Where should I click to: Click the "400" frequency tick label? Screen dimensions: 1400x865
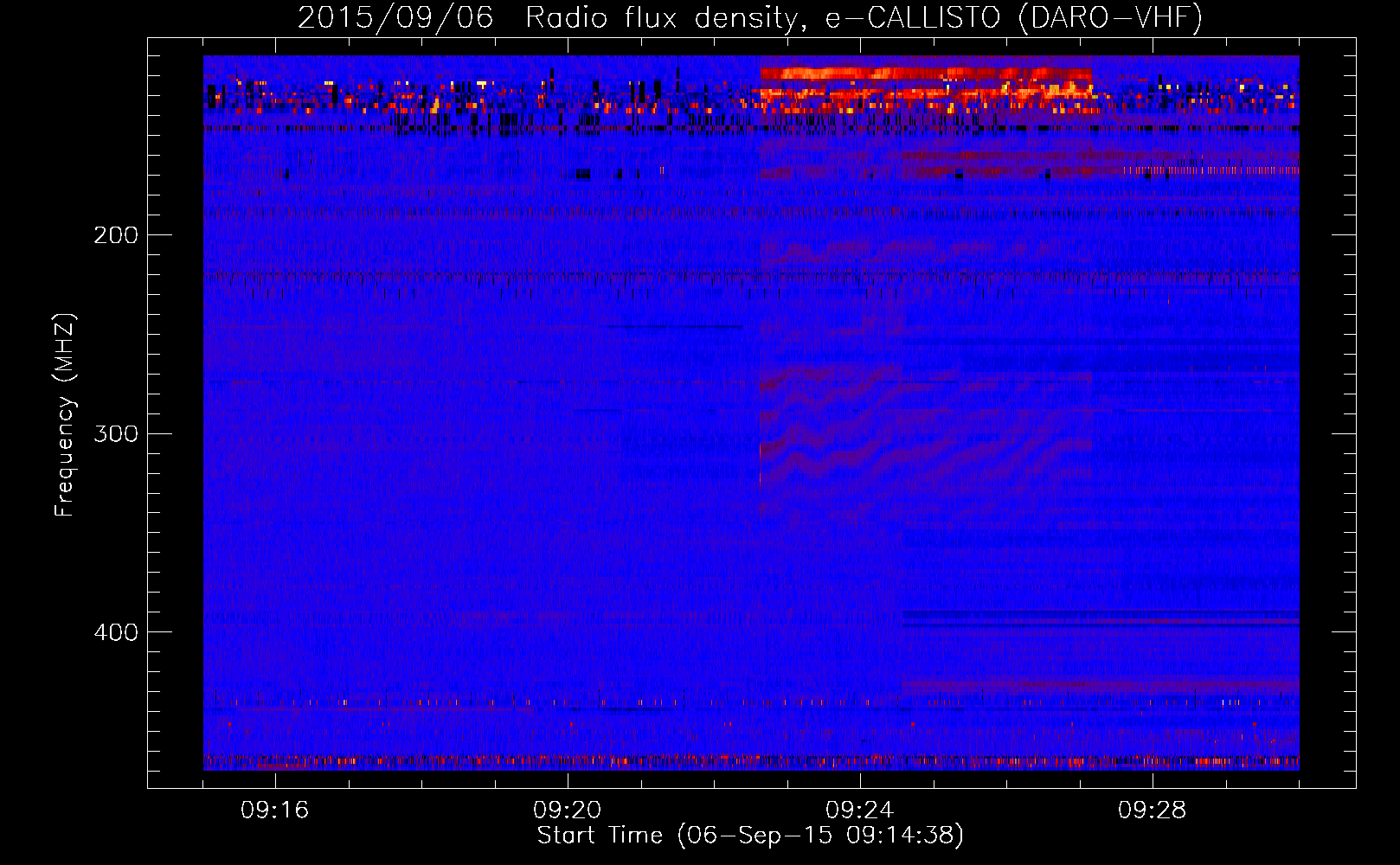pos(116,632)
